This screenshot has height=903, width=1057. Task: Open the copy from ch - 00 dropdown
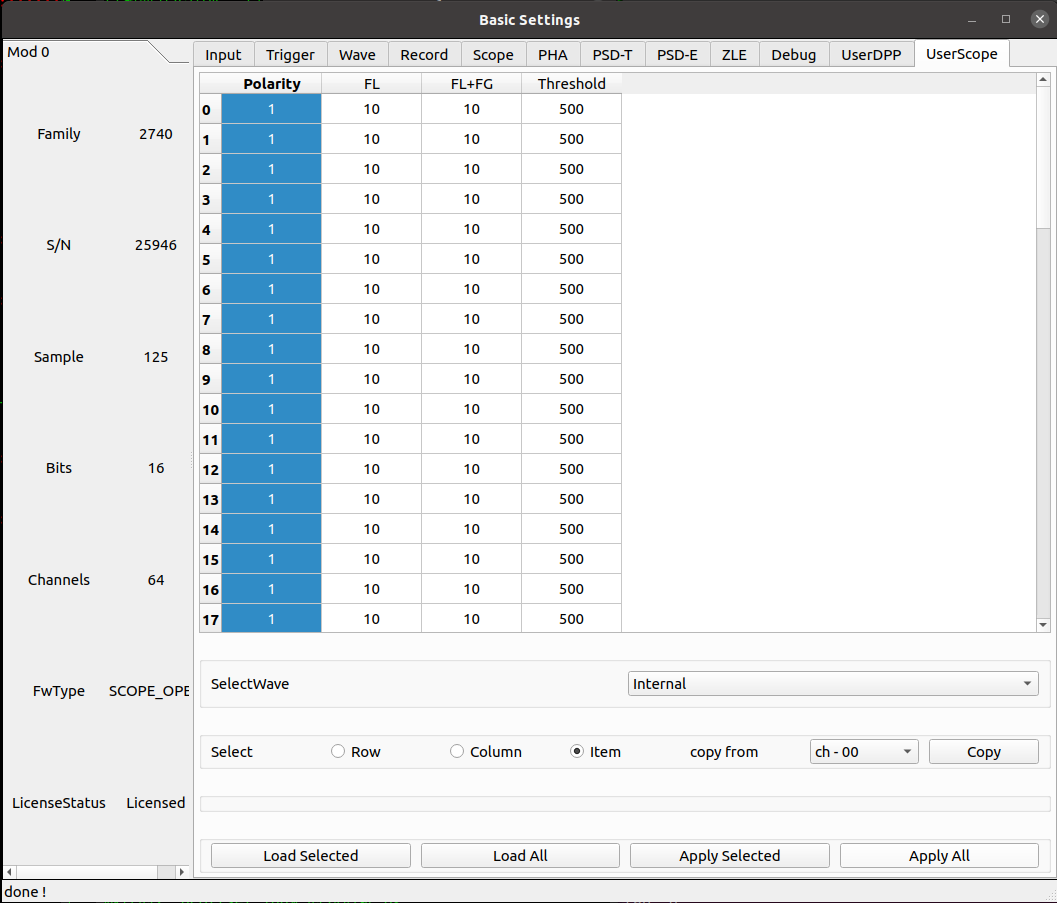pos(863,752)
